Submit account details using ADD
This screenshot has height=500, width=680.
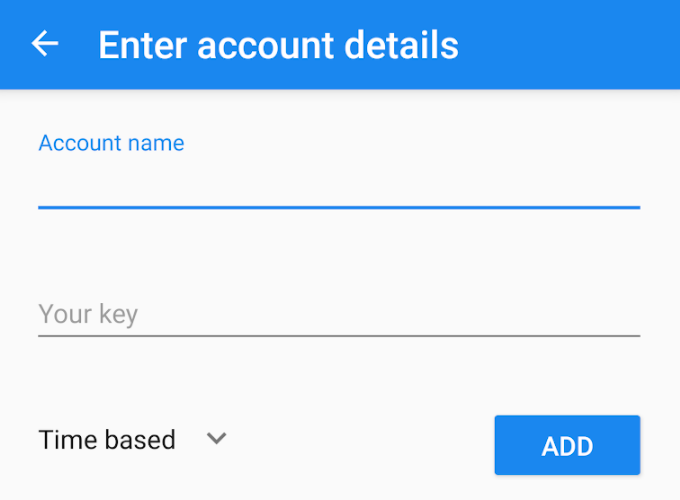click(567, 445)
